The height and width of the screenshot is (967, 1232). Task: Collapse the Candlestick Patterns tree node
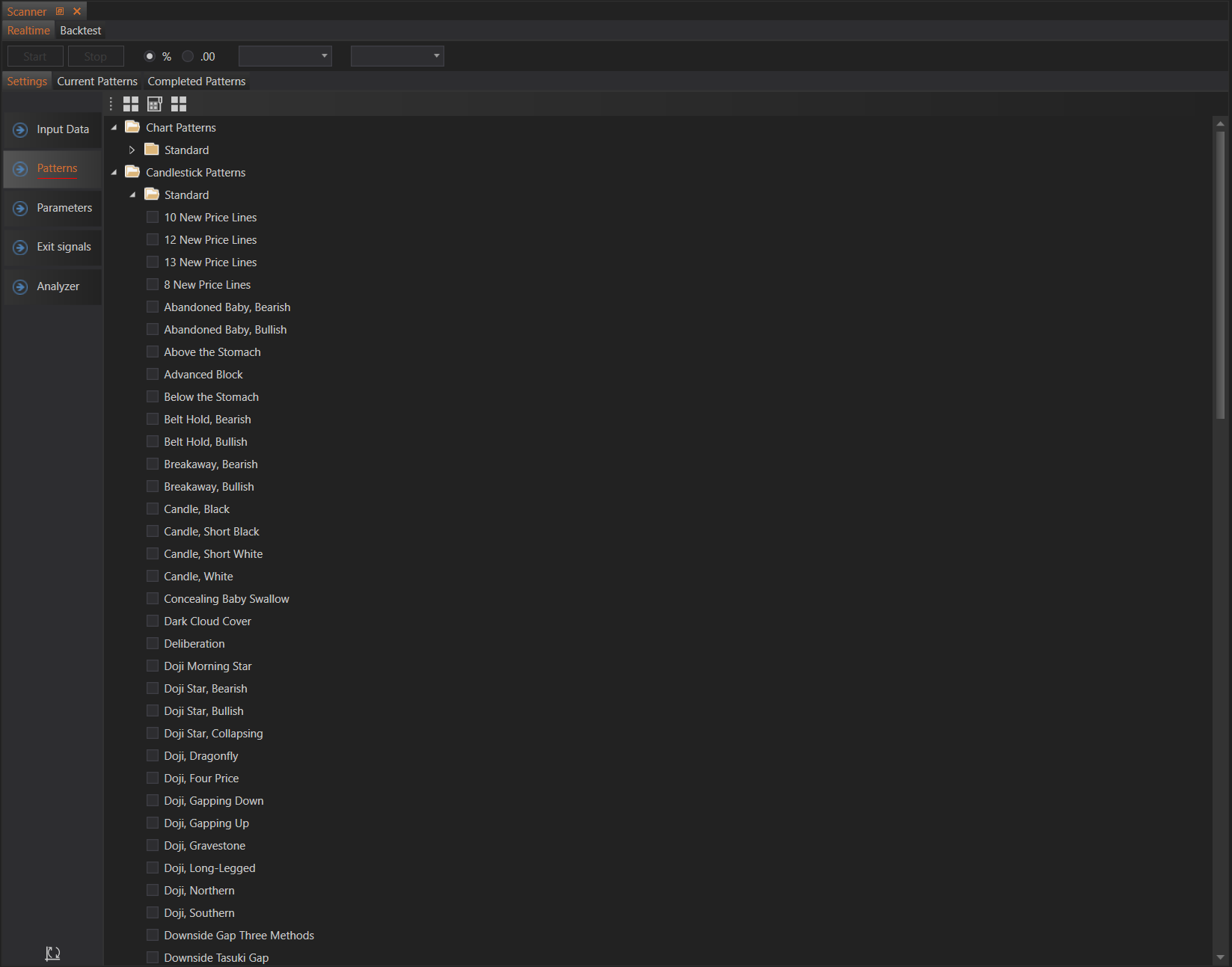[114, 173]
